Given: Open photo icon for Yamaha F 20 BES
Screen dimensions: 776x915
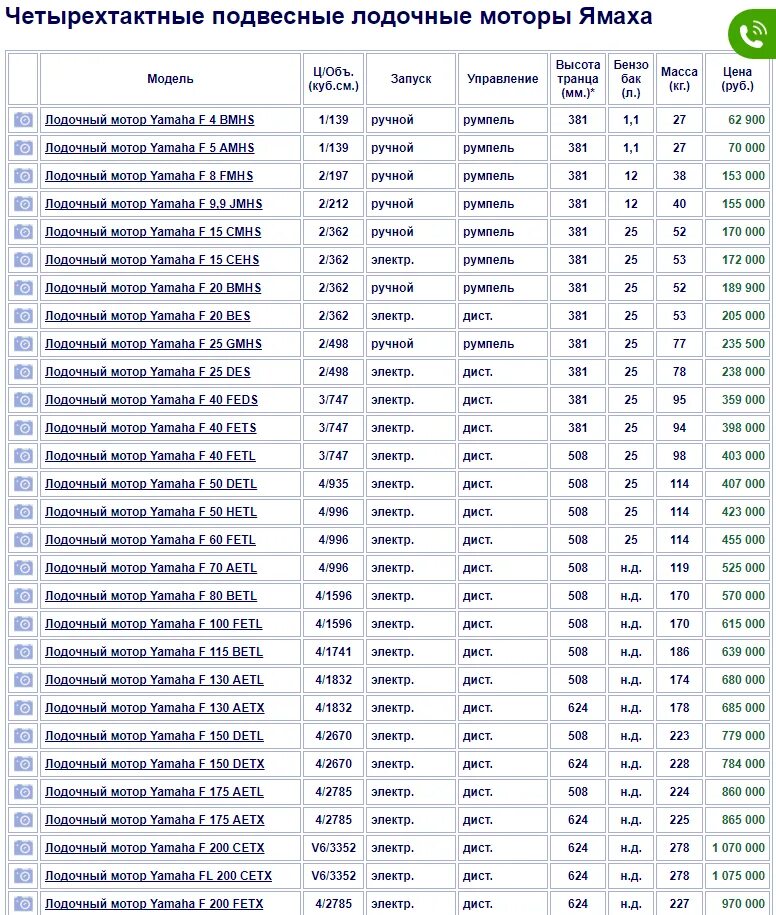Looking at the screenshot, I should click(x=23, y=316).
